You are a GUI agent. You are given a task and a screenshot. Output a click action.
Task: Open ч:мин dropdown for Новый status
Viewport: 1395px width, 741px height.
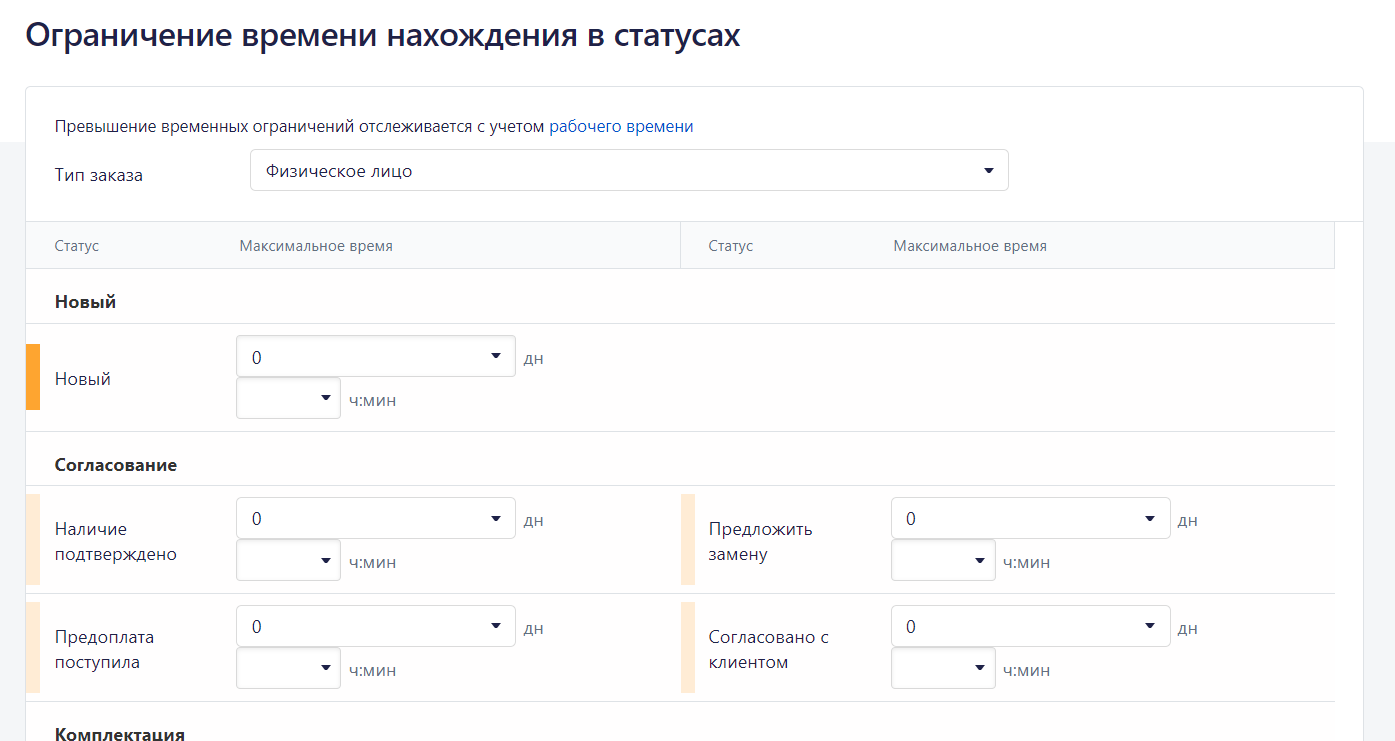tap(288, 399)
